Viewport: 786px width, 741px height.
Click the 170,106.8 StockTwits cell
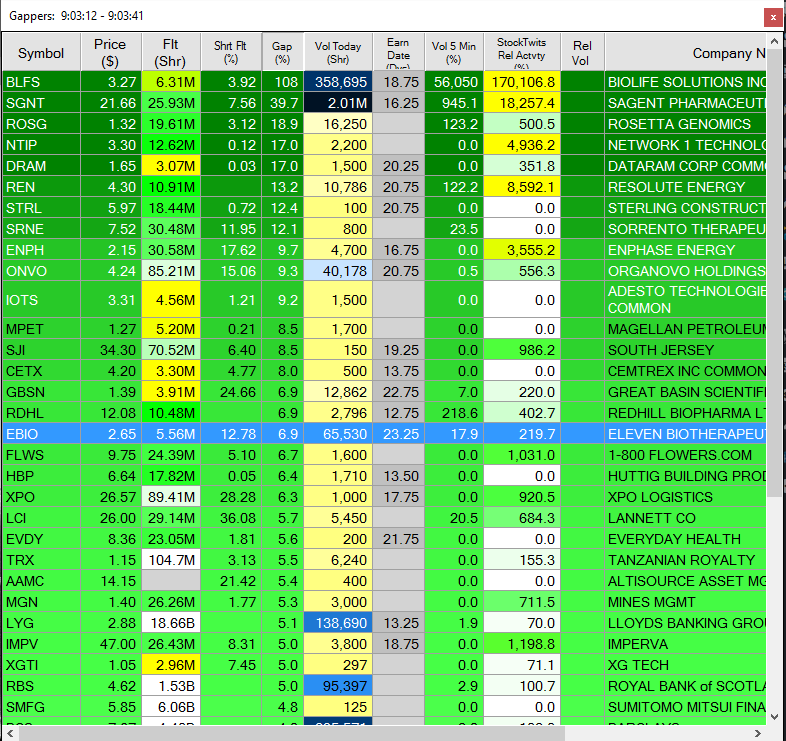[x=522, y=82]
